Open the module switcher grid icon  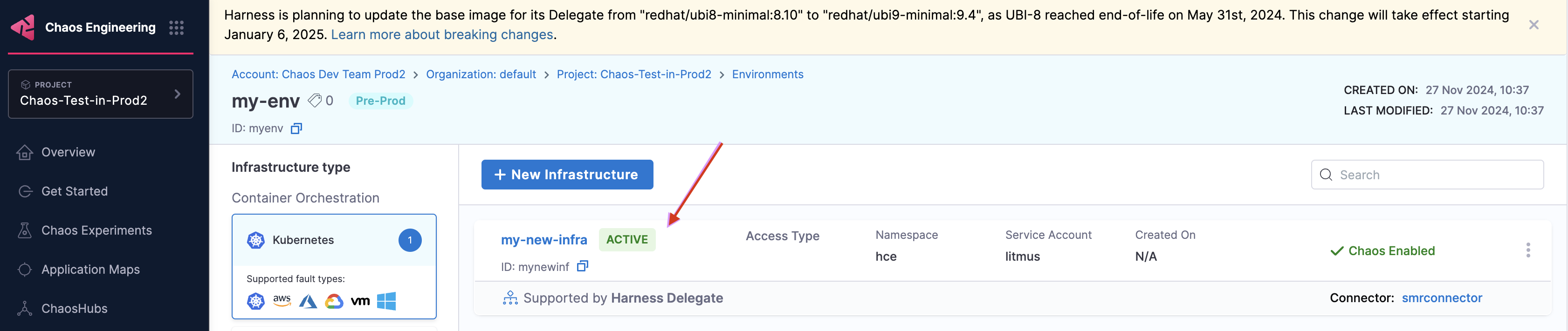[x=177, y=27]
